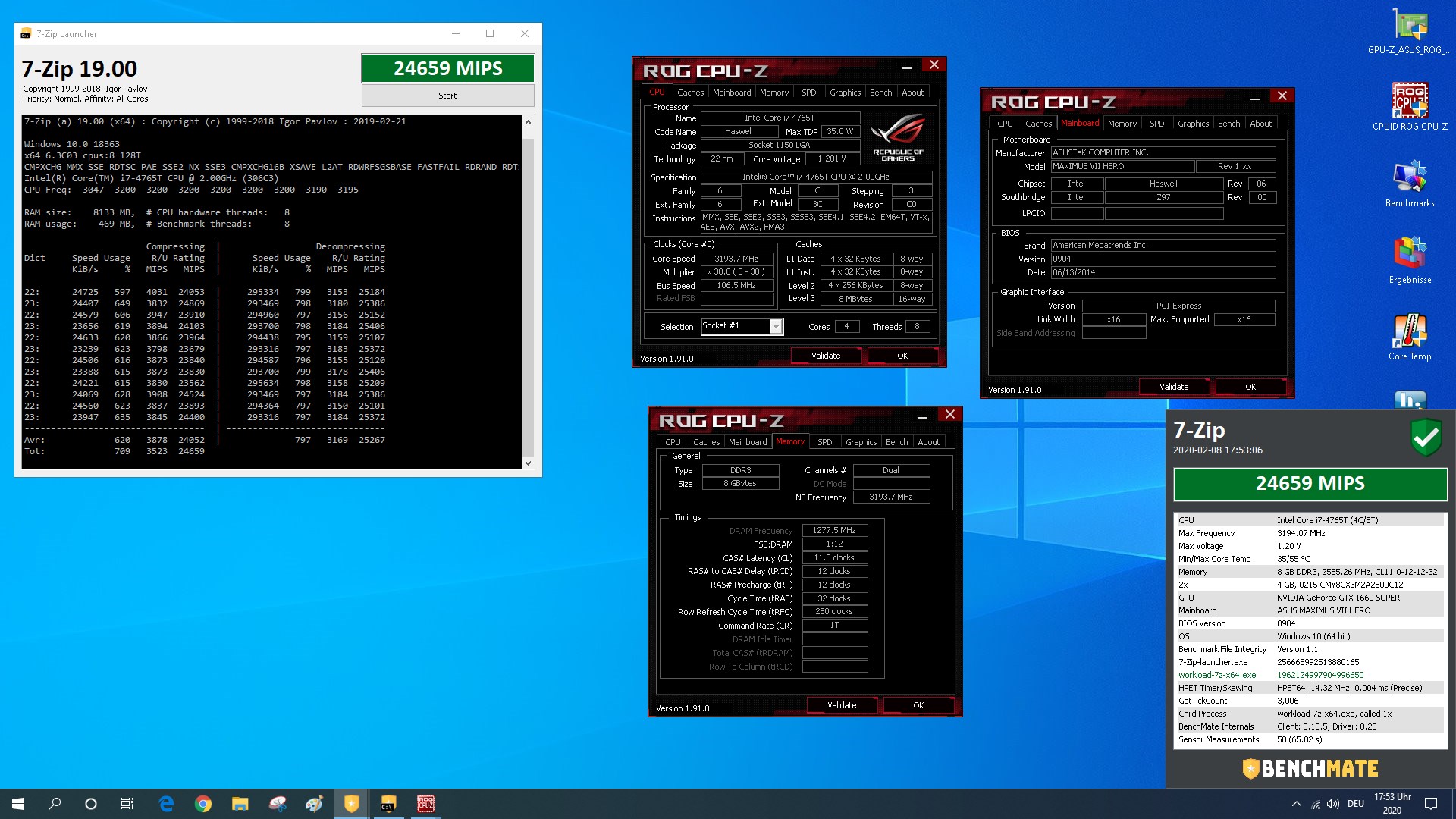1456x819 pixels.
Task: Switch to Caches tab in CPU window
Action: point(690,93)
